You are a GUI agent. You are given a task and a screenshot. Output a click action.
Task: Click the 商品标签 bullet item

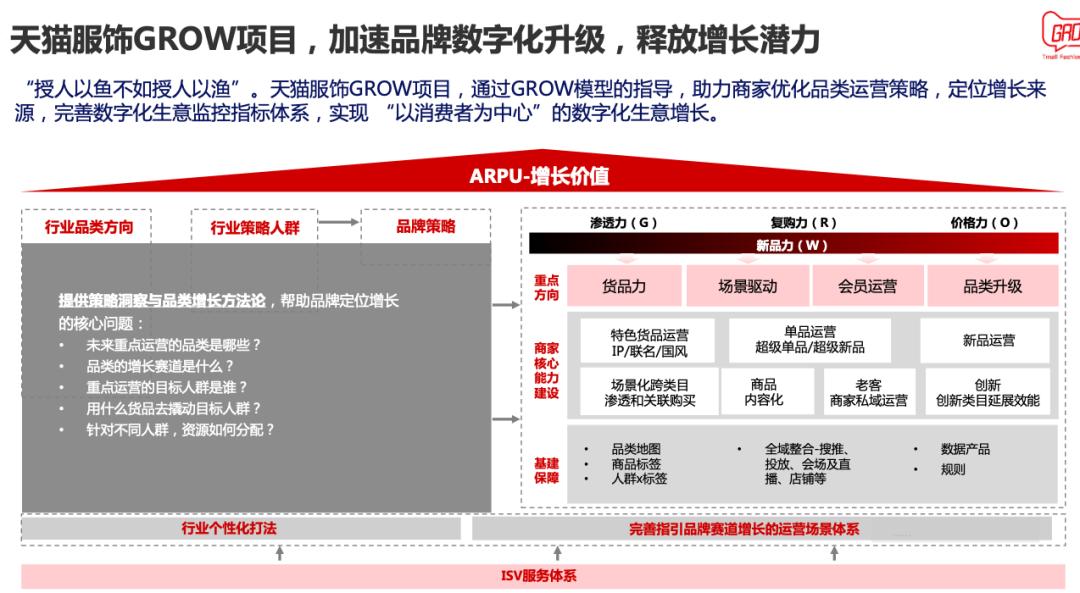pyautogui.click(x=636, y=464)
